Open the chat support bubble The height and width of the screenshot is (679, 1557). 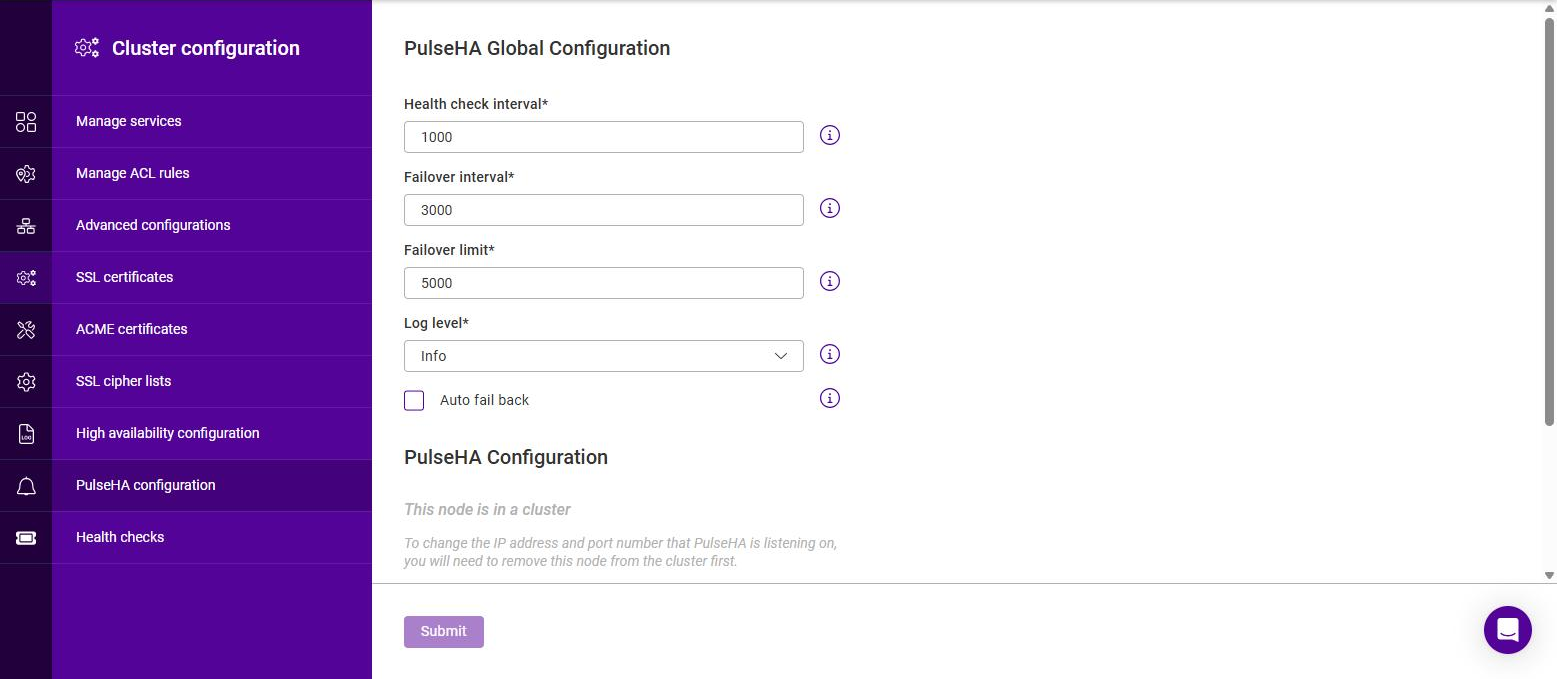tap(1508, 630)
